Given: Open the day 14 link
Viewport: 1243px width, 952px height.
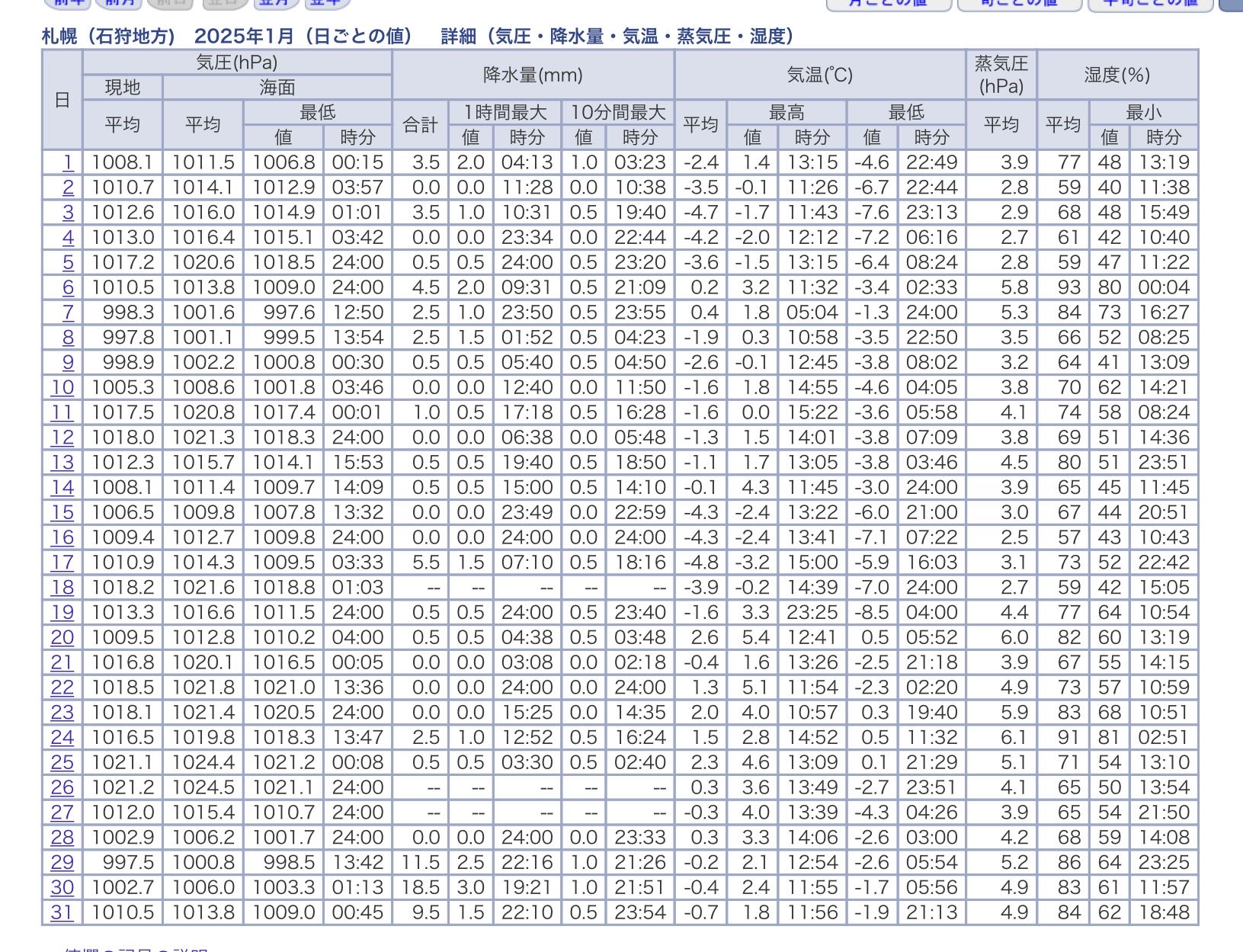Looking at the screenshot, I should point(62,488).
